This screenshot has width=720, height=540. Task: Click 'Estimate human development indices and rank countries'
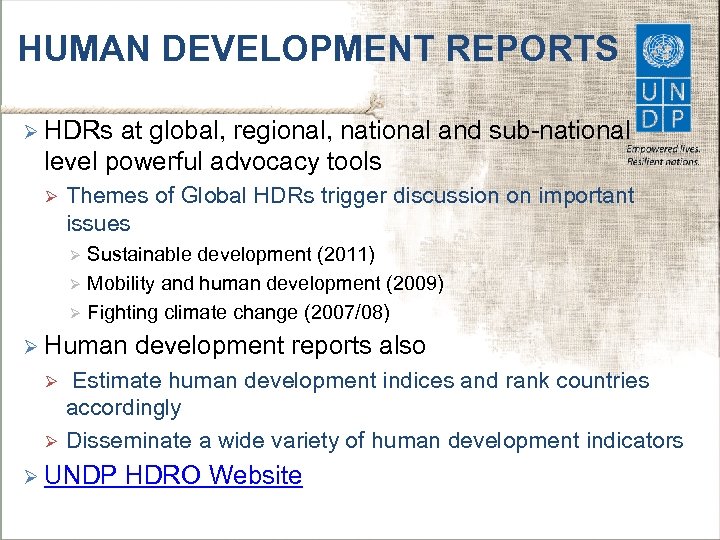(361, 381)
